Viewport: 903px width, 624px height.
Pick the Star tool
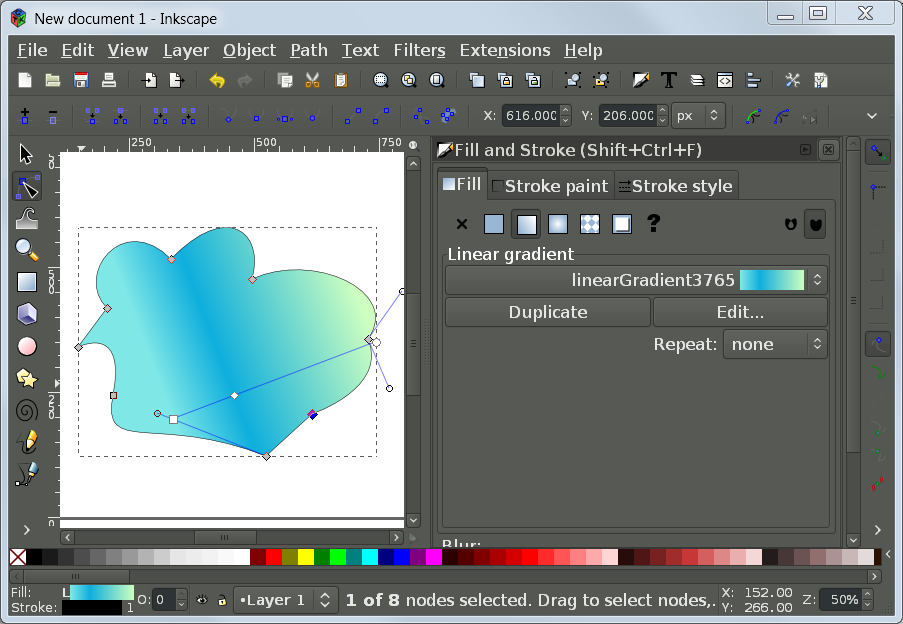25,377
